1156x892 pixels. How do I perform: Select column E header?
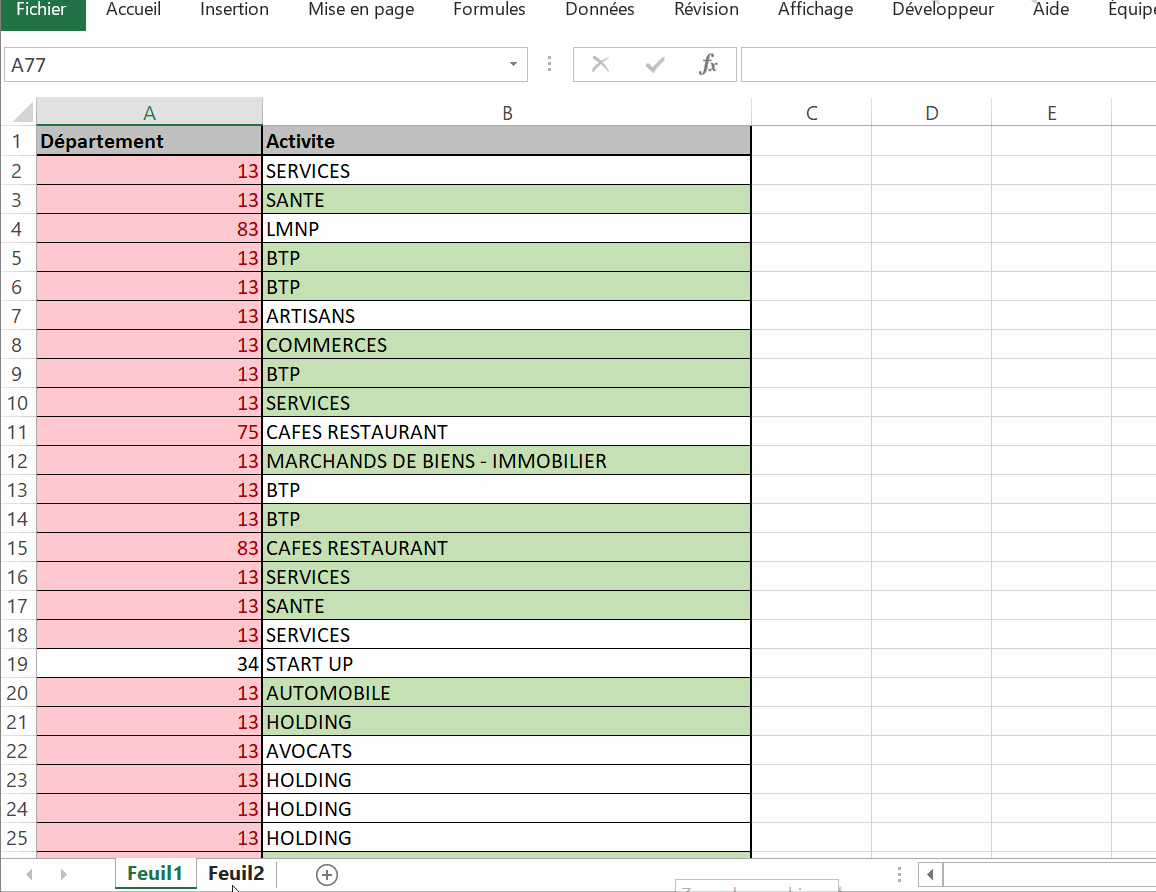pos(1052,113)
